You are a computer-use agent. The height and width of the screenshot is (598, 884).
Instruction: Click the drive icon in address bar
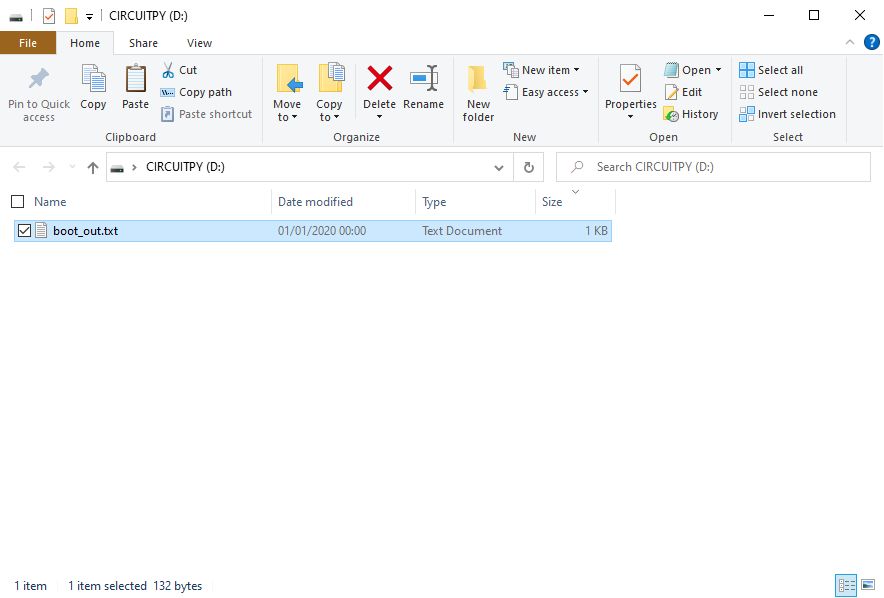[x=117, y=167]
